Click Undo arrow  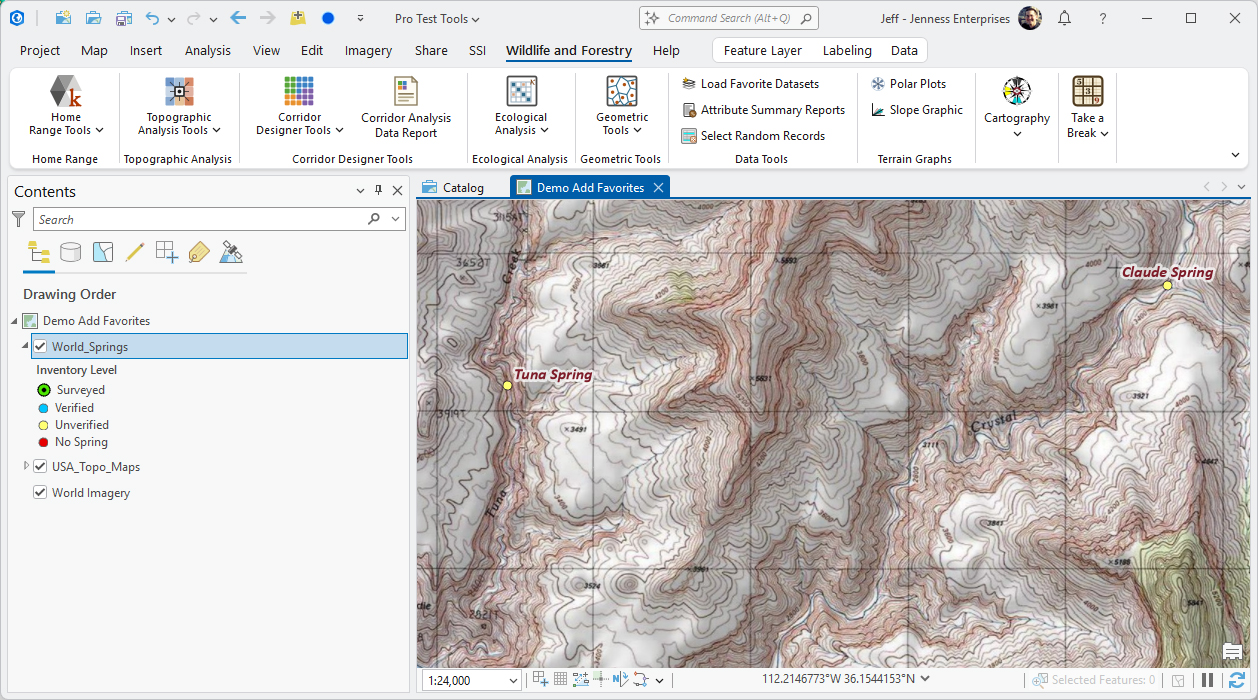[152, 18]
